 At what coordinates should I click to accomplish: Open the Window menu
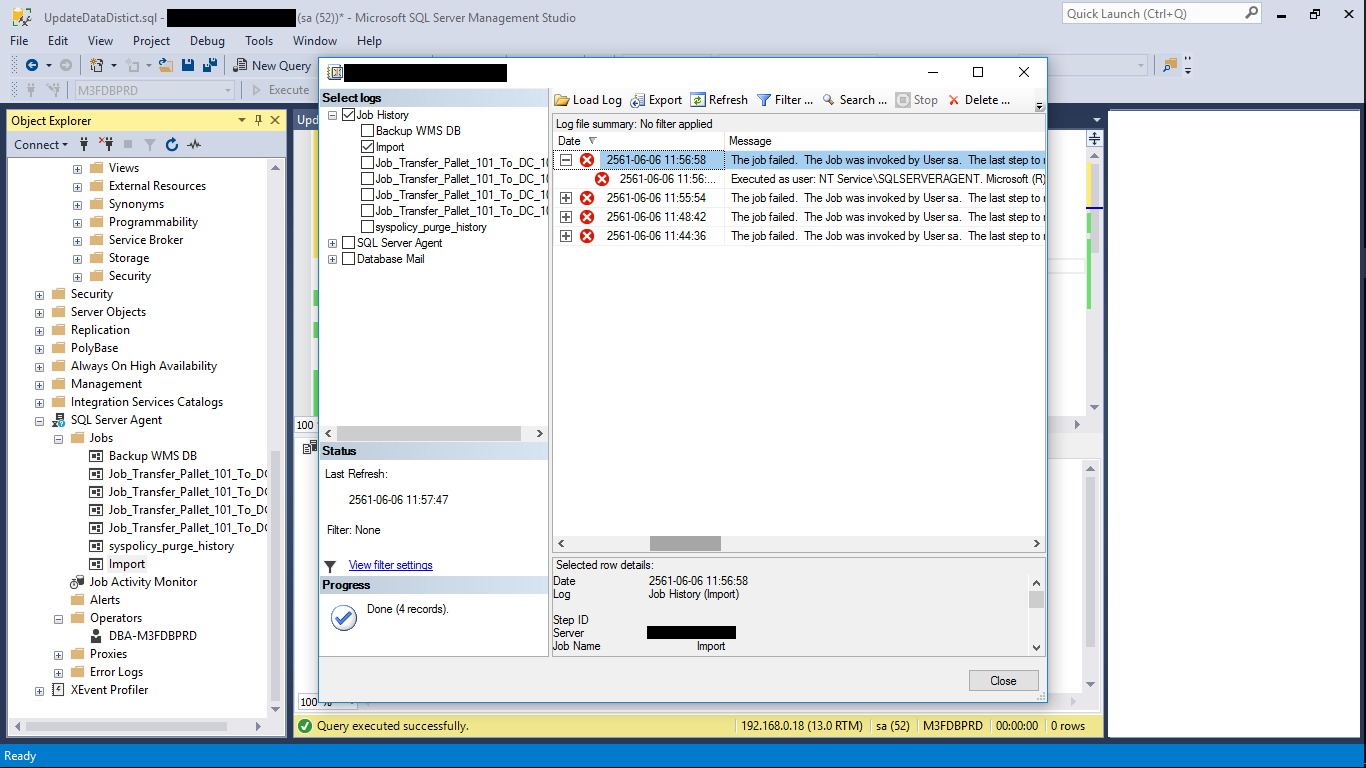(315, 41)
